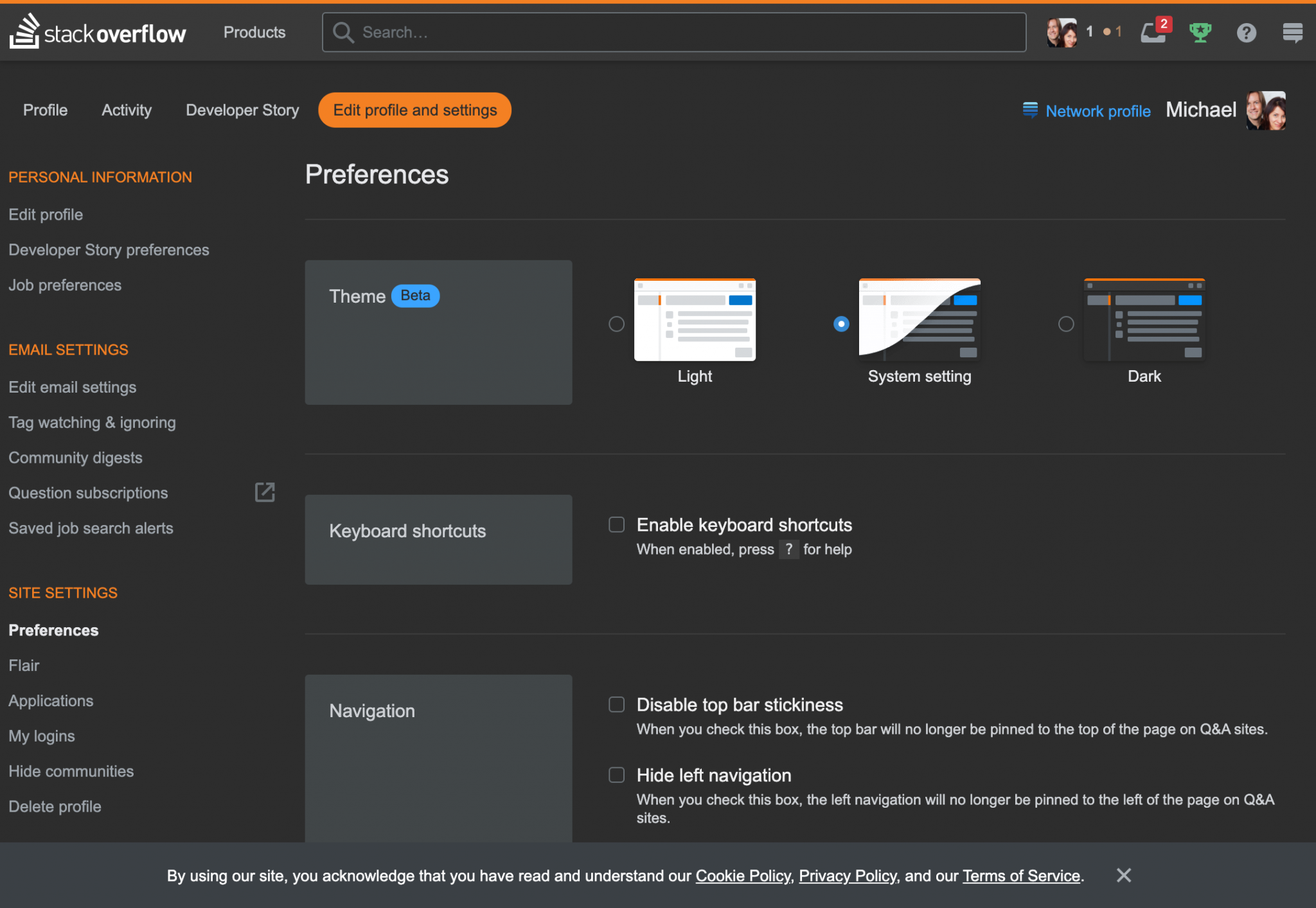Switch to the Developer Story tab
The image size is (1316, 908).
[242, 110]
